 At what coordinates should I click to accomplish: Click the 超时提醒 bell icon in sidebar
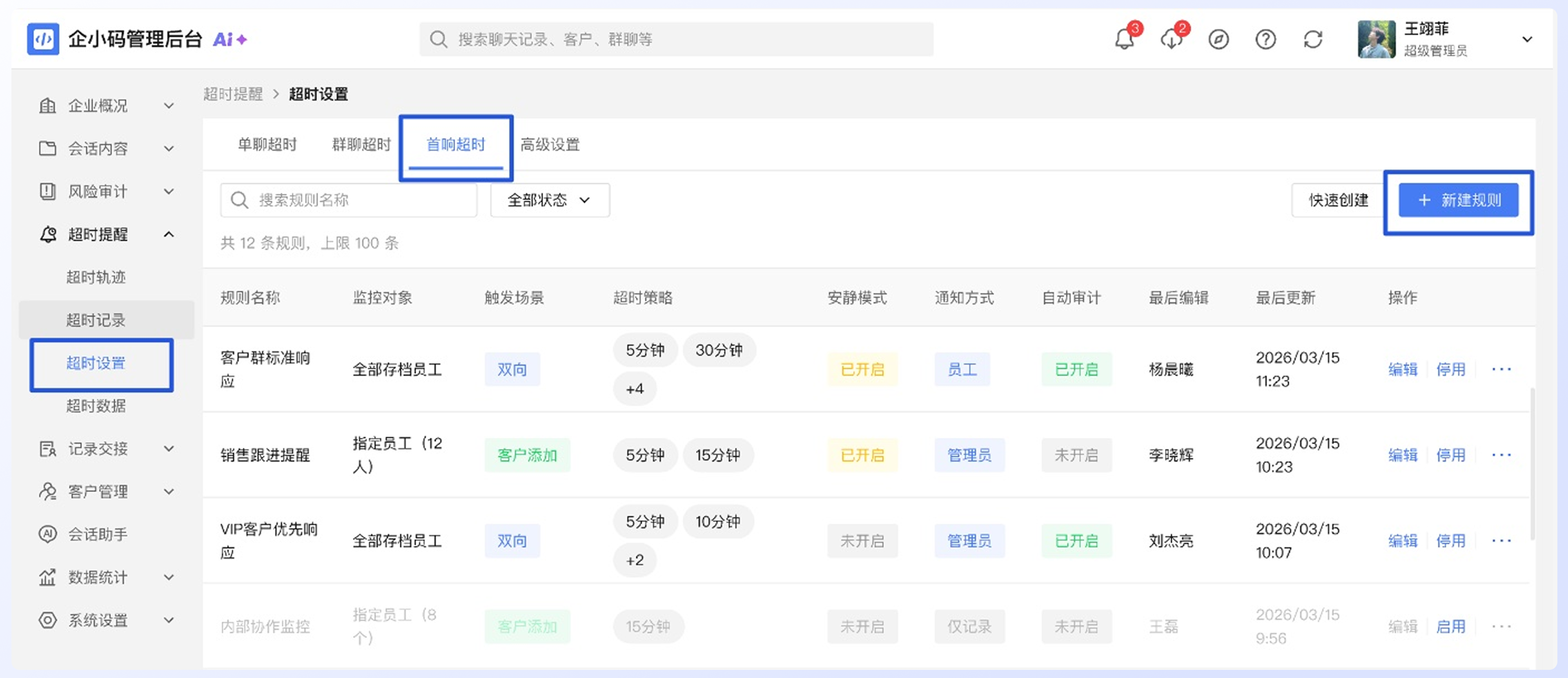pyautogui.click(x=47, y=234)
